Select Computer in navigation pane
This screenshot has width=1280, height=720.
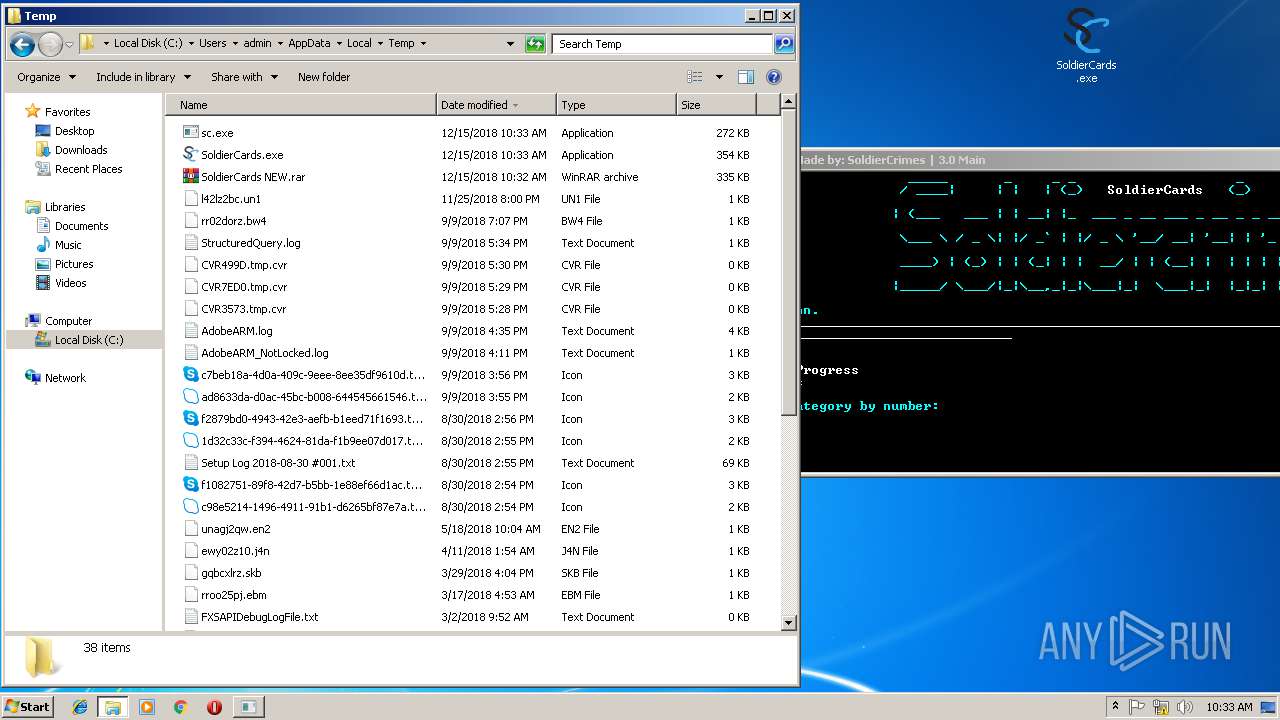[x=68, y=321]
